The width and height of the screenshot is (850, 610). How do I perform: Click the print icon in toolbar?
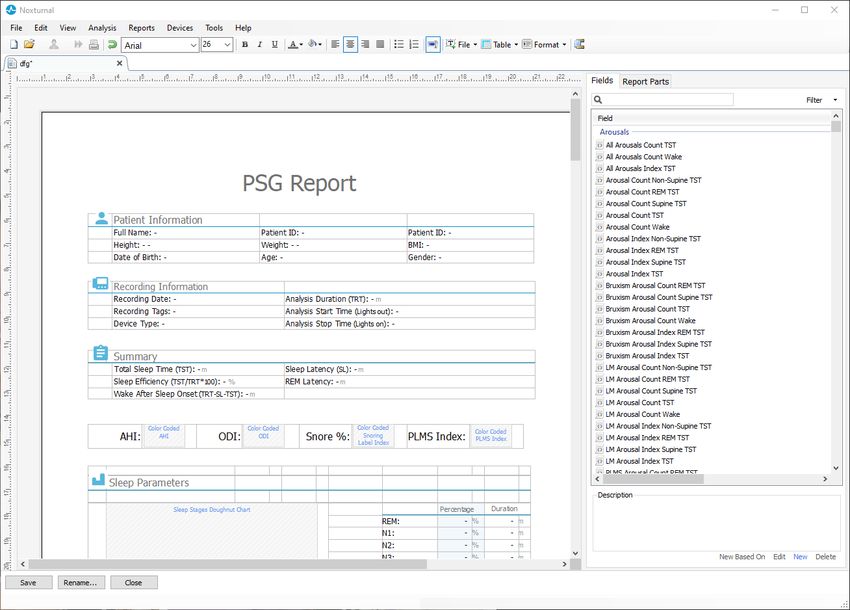tap(94, 44)
